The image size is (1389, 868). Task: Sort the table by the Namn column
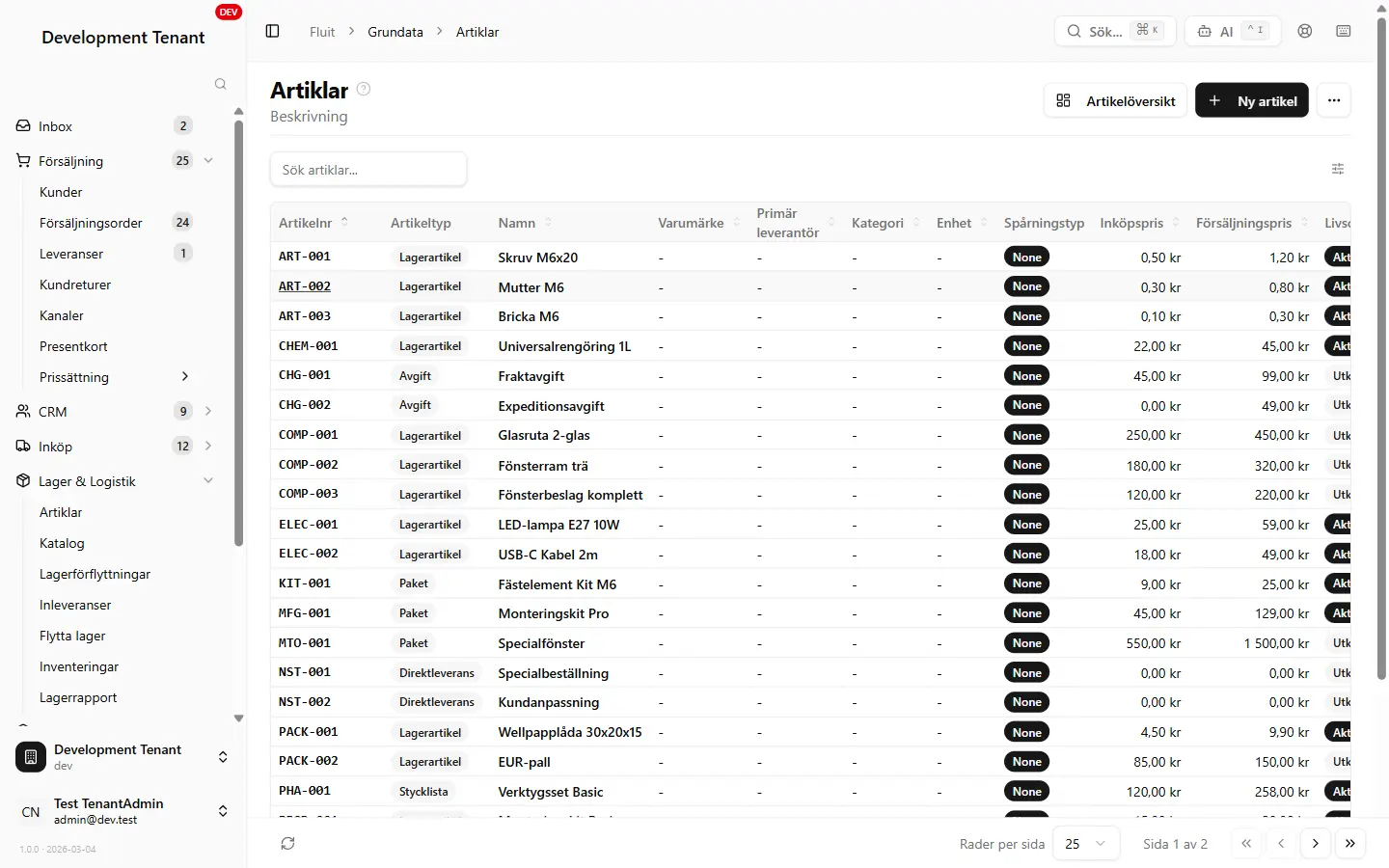pyautogui.click(x=525, y=223)
